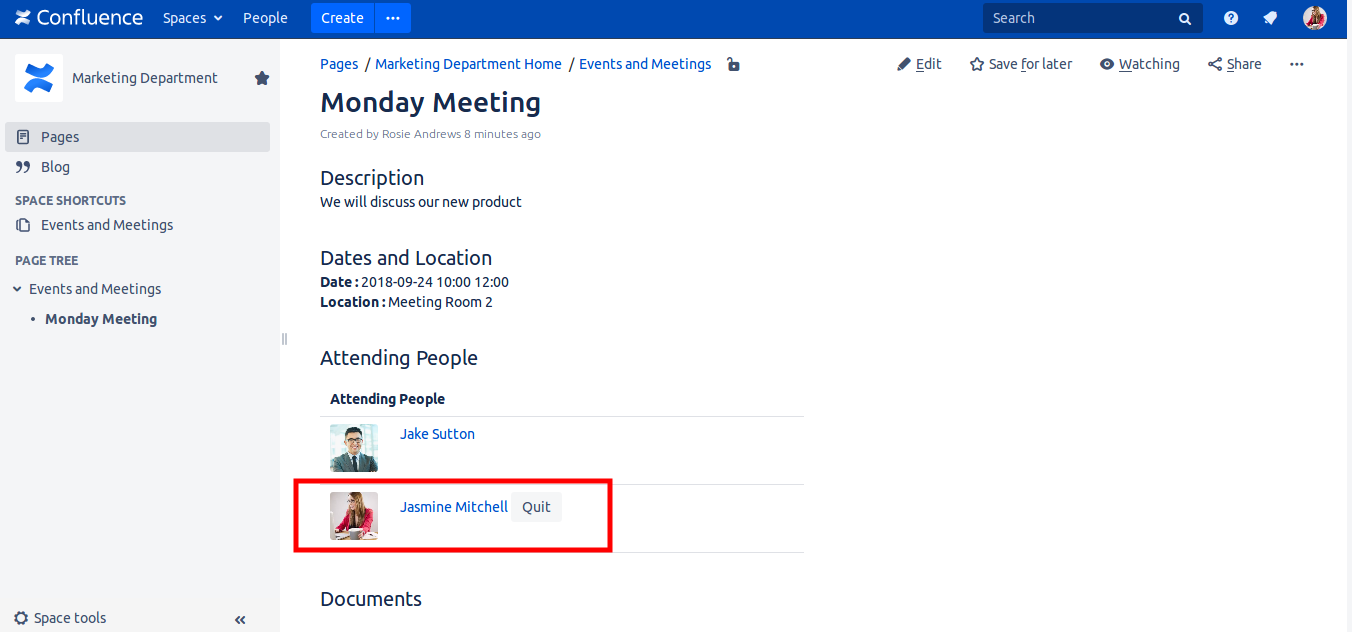Star the Marketing Department space
The width and height of the screenshot is (1352, 632).
pos(262,78)
